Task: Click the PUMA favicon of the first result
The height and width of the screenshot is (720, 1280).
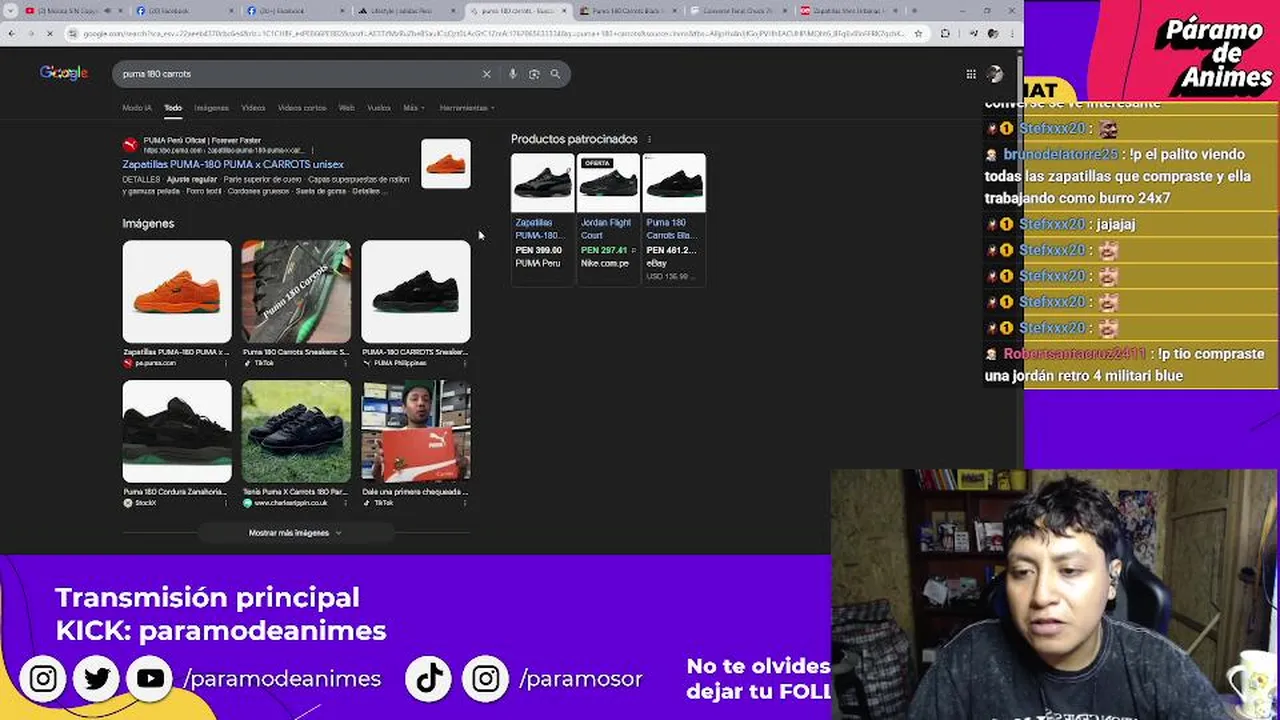Action: [130, 145]
